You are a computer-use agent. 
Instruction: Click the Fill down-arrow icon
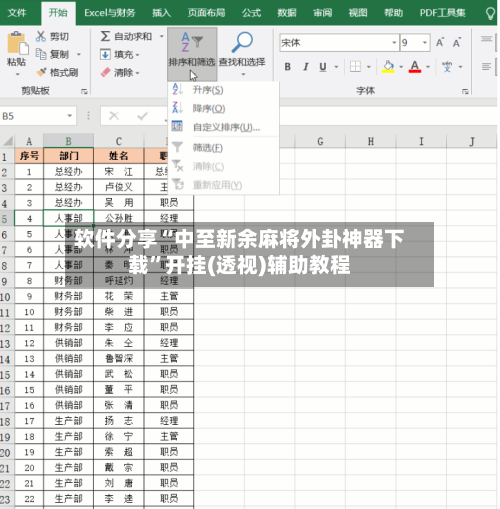pos(105,54)
